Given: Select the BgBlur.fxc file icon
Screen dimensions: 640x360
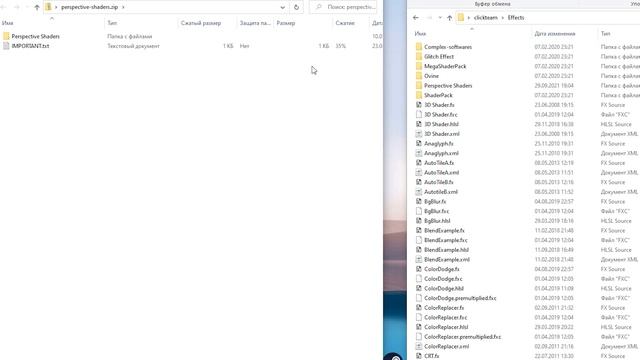Looking at the screenshot, I should [x=419, y=211].
